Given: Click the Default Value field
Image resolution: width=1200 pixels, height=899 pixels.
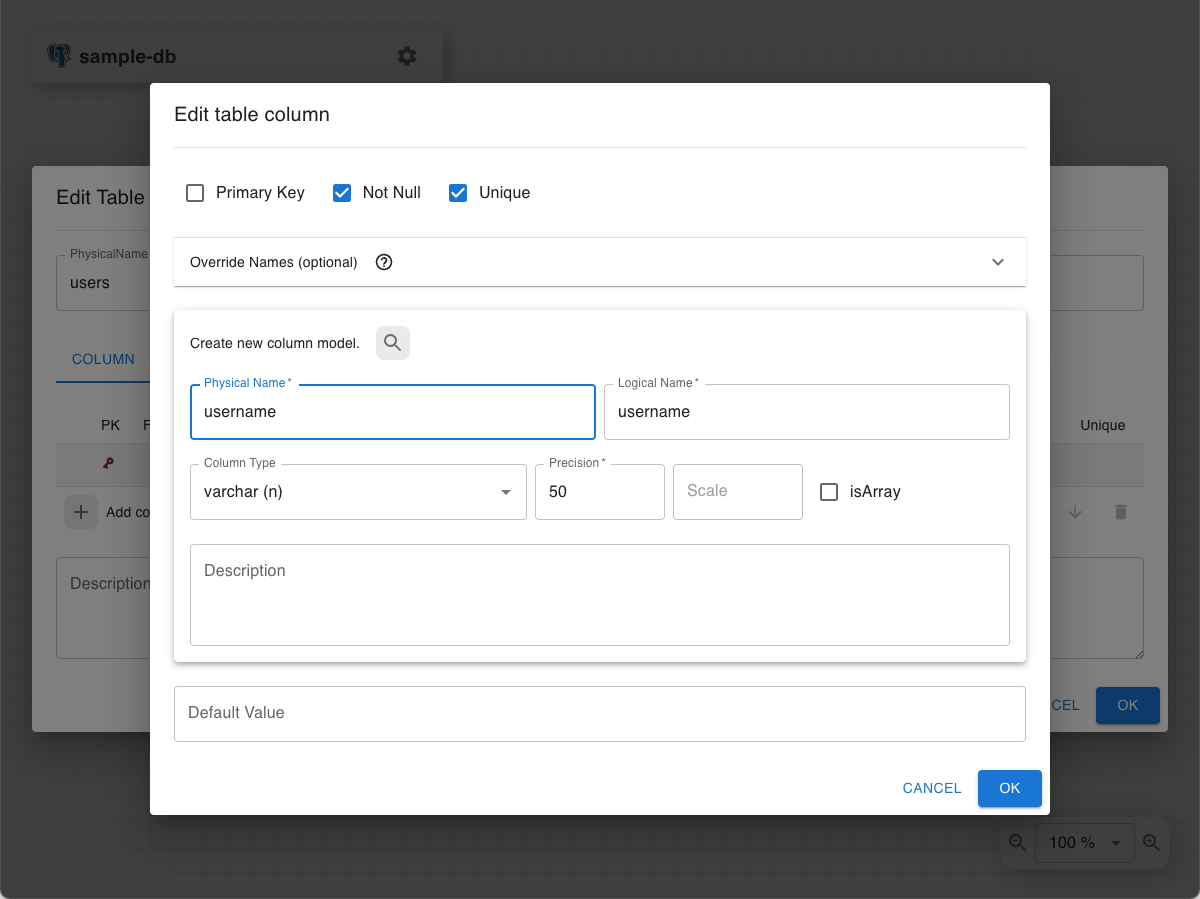Looking at the screenshot, I should point(600,714).
